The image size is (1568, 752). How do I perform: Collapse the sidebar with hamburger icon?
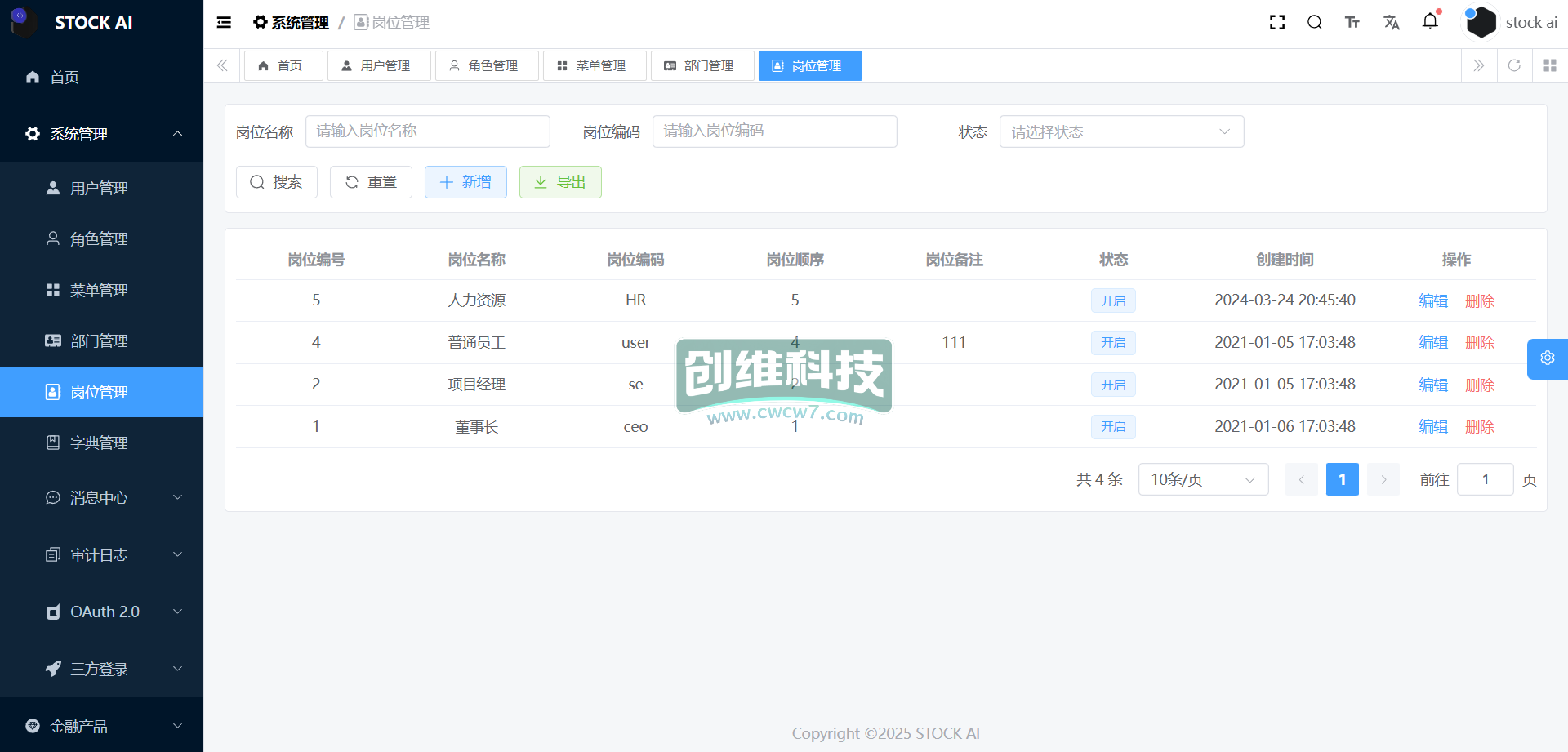coord(224,23)
